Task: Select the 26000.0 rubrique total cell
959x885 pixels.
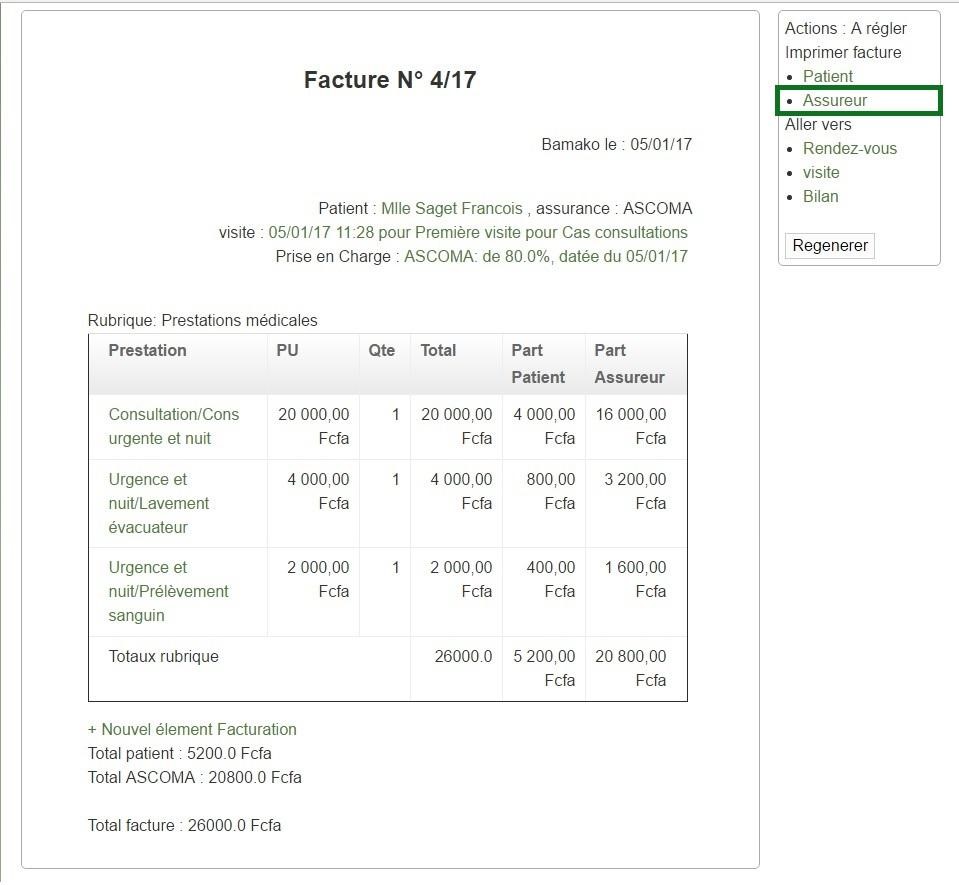Action: coord(456,668)
